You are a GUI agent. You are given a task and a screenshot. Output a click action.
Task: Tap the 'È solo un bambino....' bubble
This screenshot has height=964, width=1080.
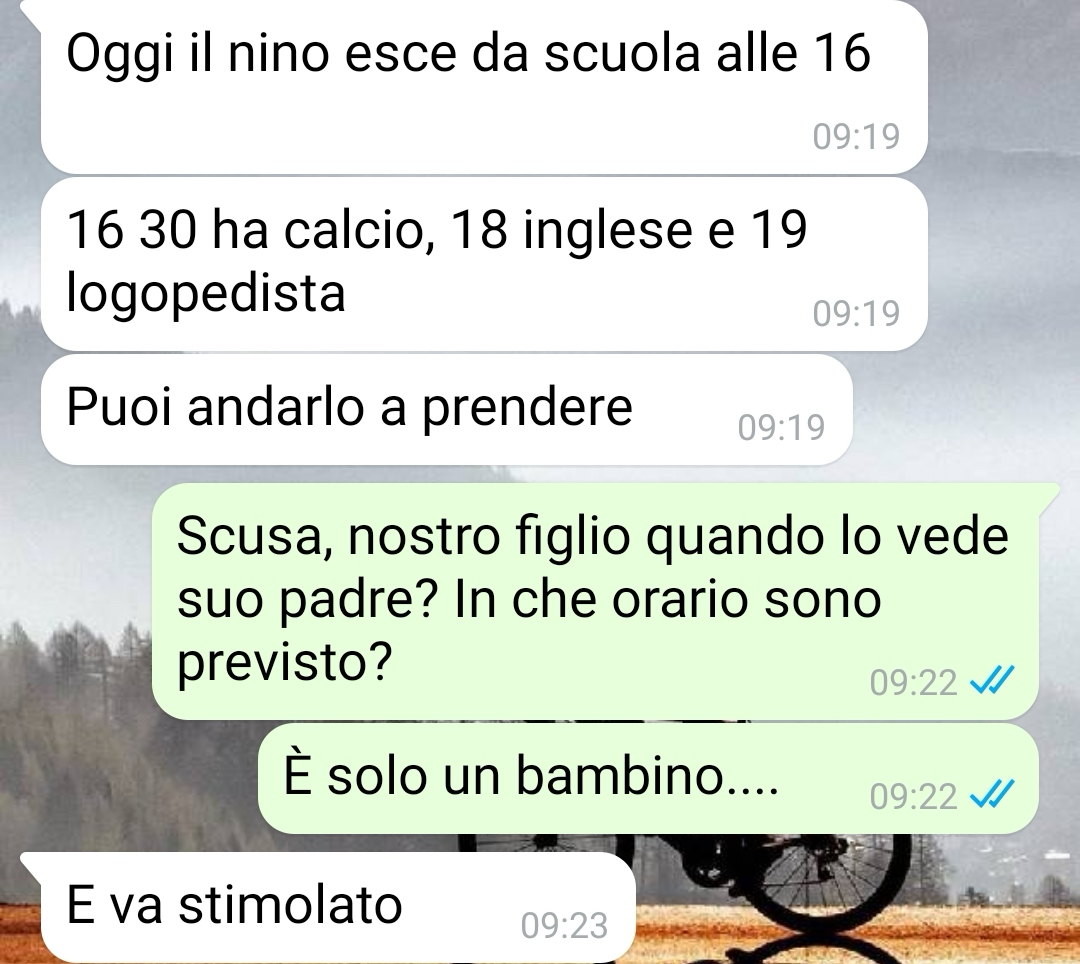point(648,778)
